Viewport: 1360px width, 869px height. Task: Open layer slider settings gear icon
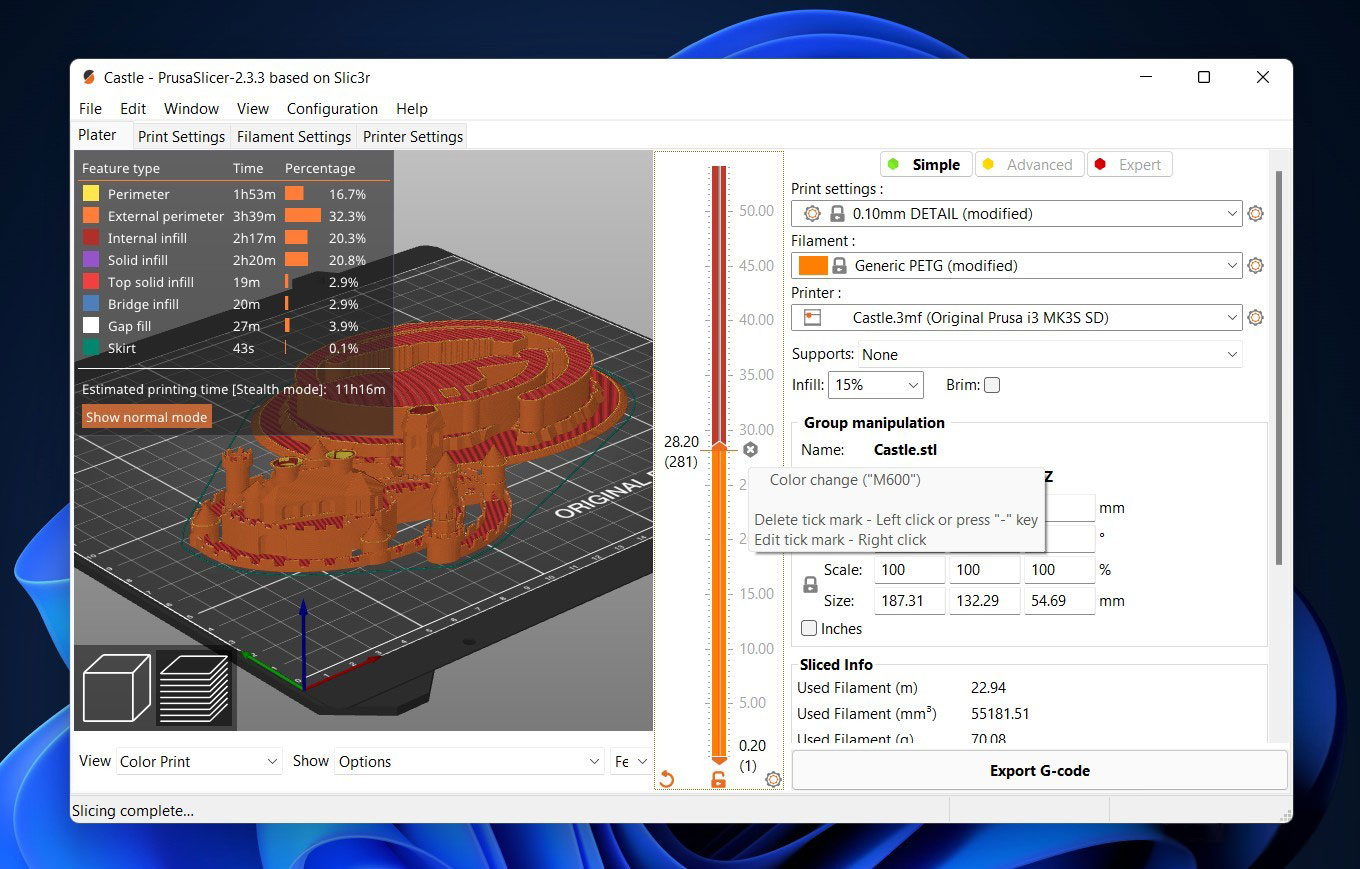coord(773,779)
